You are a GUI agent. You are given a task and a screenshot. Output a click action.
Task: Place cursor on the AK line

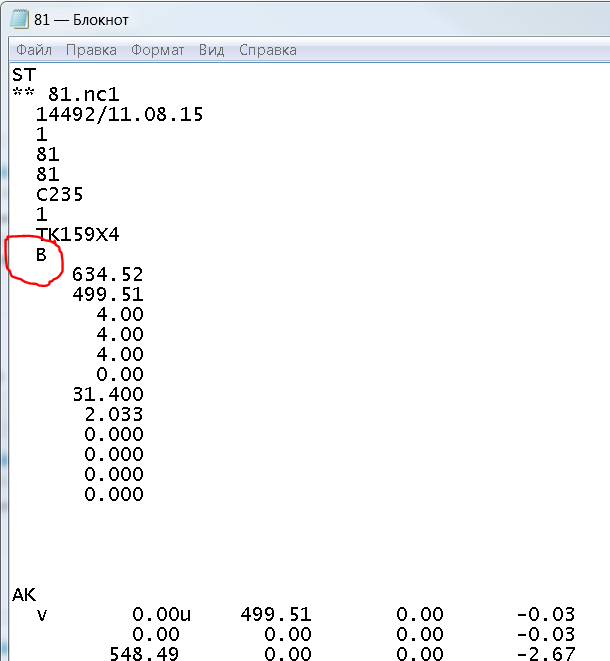coord(24,594)
